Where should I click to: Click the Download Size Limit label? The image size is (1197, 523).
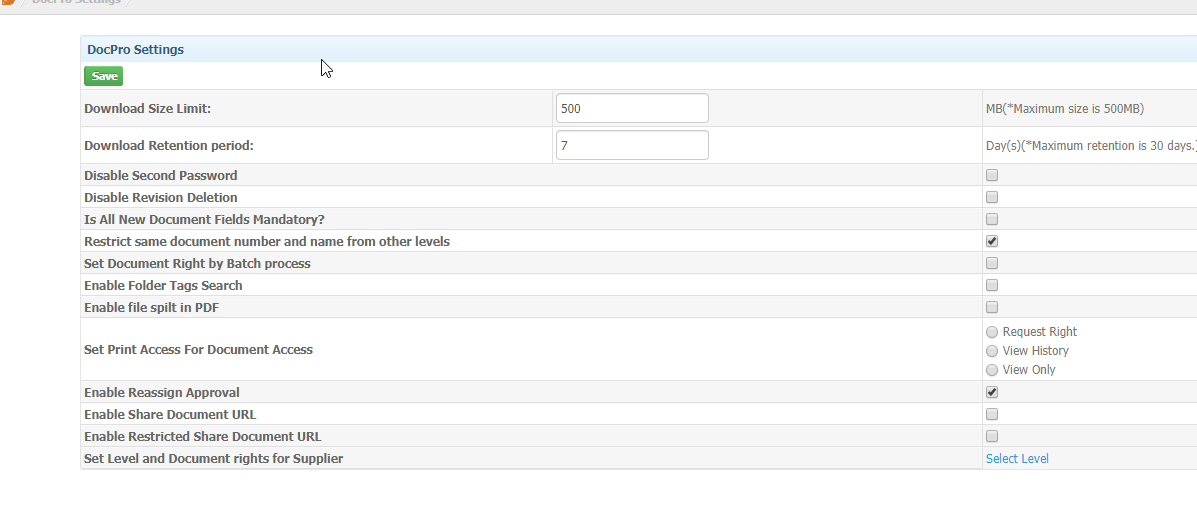[x=147, y=108]
